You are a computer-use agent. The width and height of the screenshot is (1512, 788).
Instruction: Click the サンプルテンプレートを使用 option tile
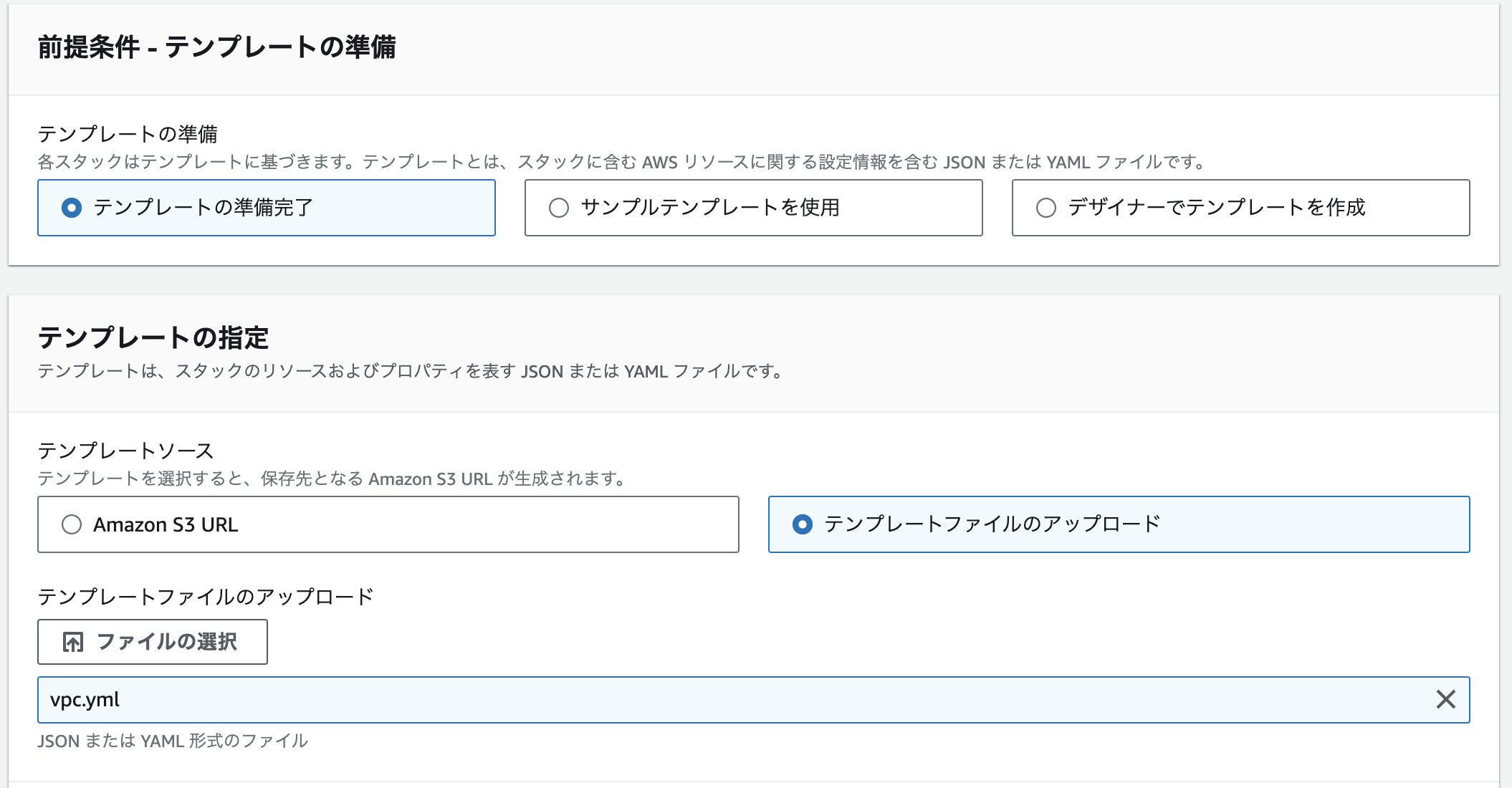pyautogui.click(x=752, y=208)
